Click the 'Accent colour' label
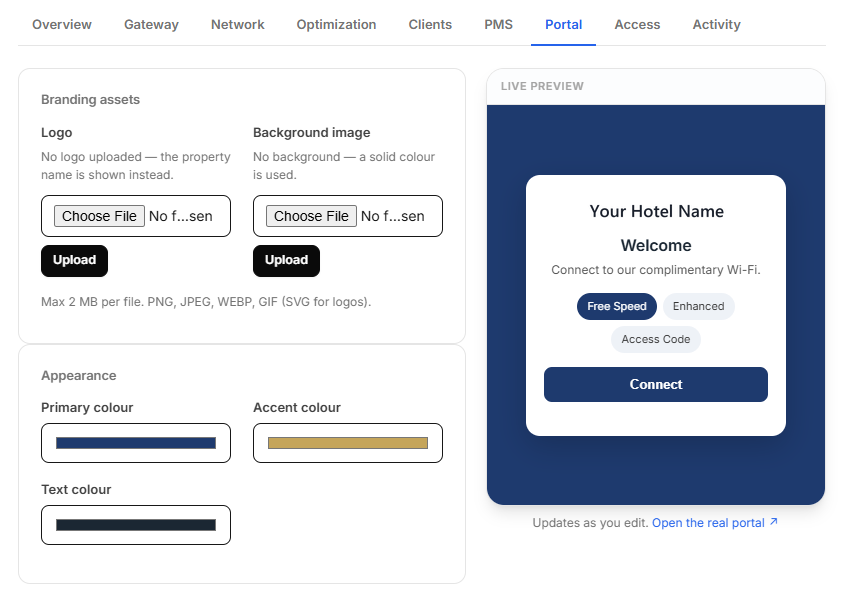Viewport: 854px width, 592px height. click(297, 408)
